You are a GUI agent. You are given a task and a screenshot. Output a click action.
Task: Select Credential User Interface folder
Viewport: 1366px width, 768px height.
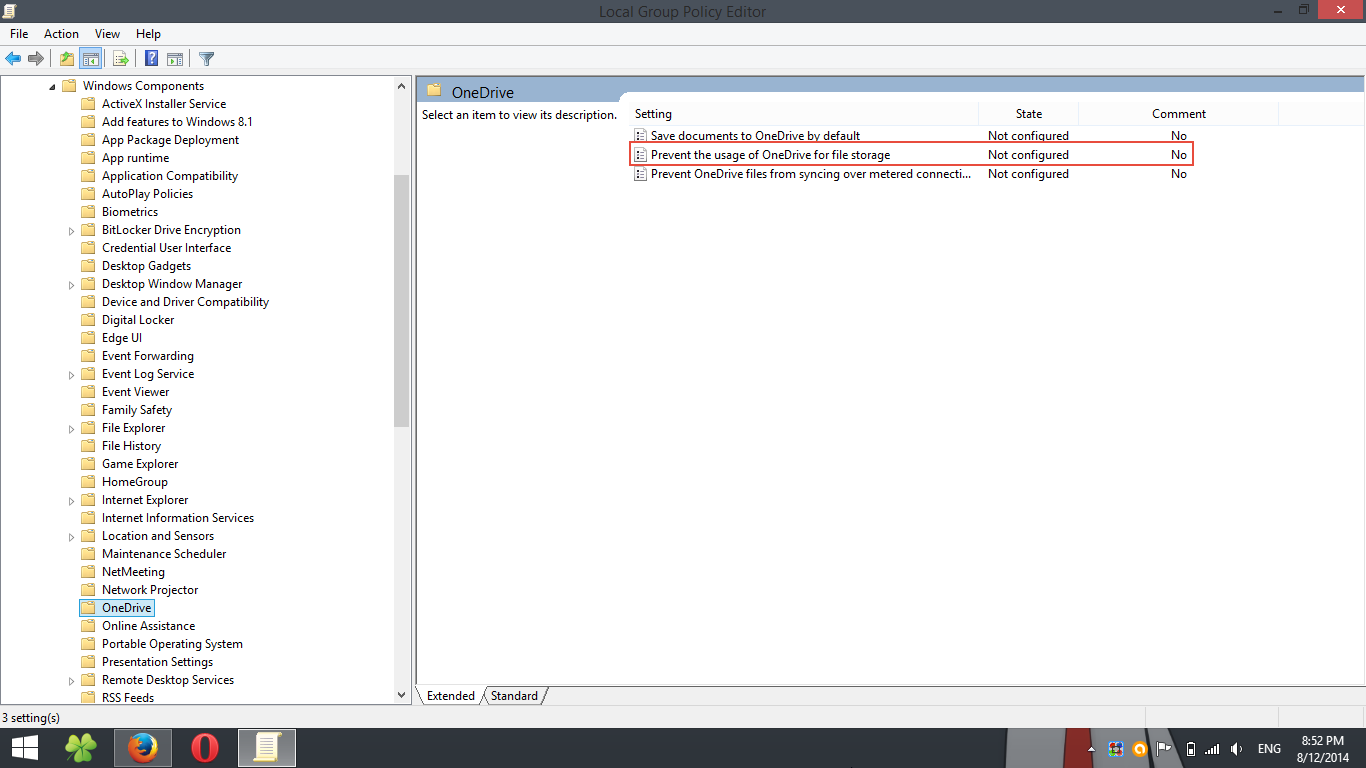(x=166, y=248)
